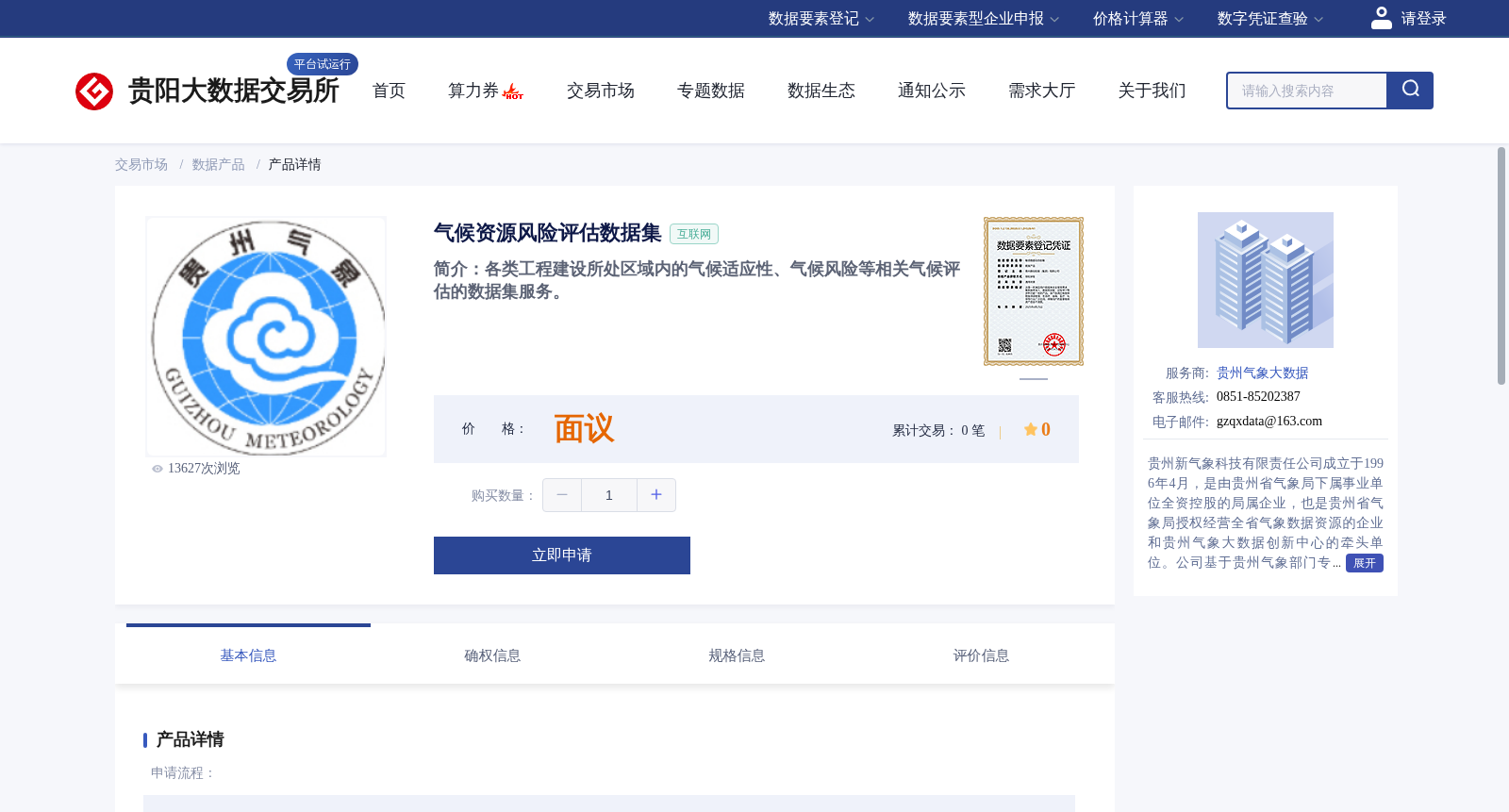Expand company description with 展开 button

coord(1365,563)
